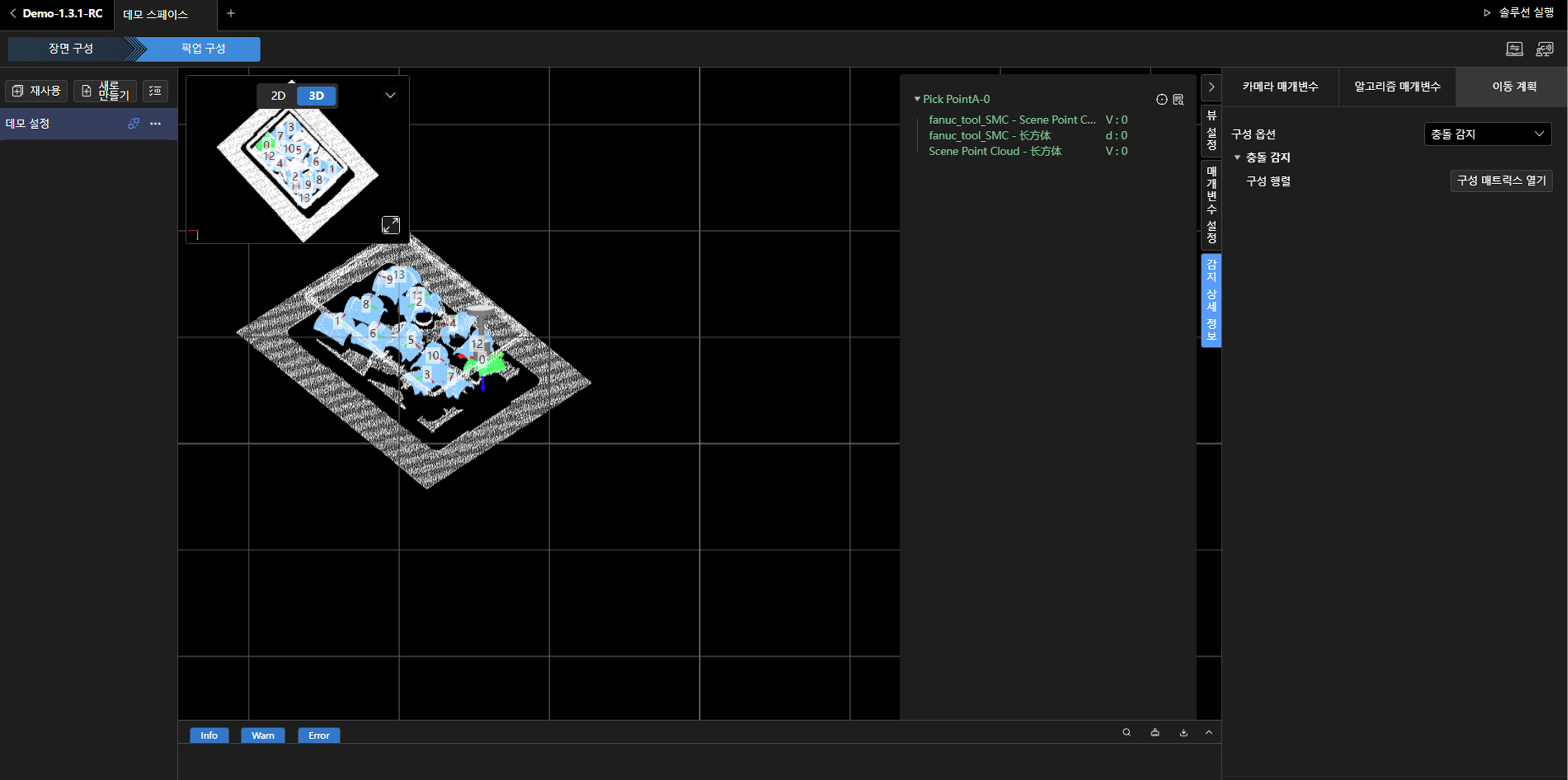Click the list settings icon beside 새로 만들기
The image size is (1568, 780).
(155, 91)
